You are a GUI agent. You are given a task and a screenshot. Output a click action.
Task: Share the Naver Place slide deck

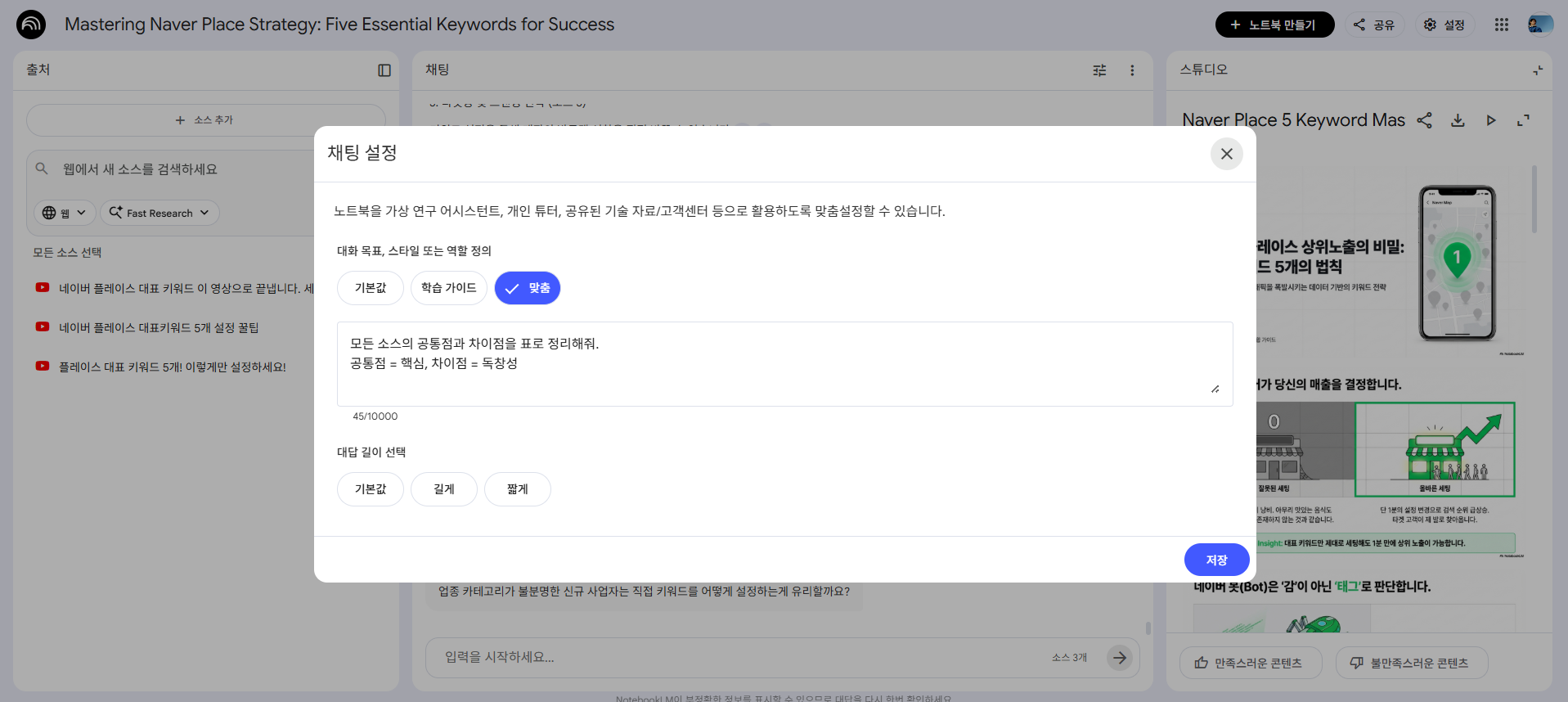(x=1425, y=120)
